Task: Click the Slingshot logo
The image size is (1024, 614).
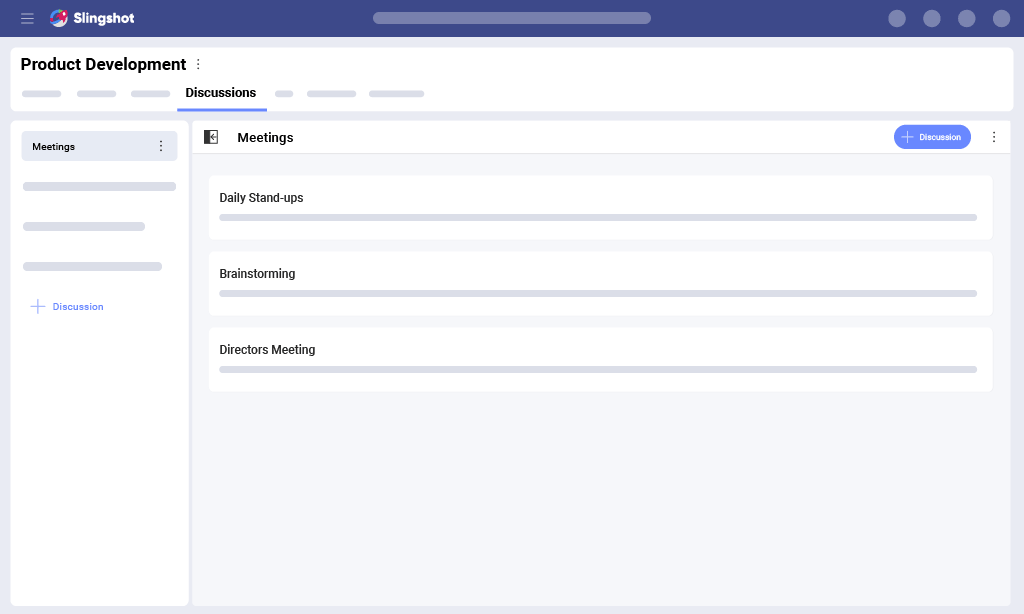Action: click(x=92, y=18)
